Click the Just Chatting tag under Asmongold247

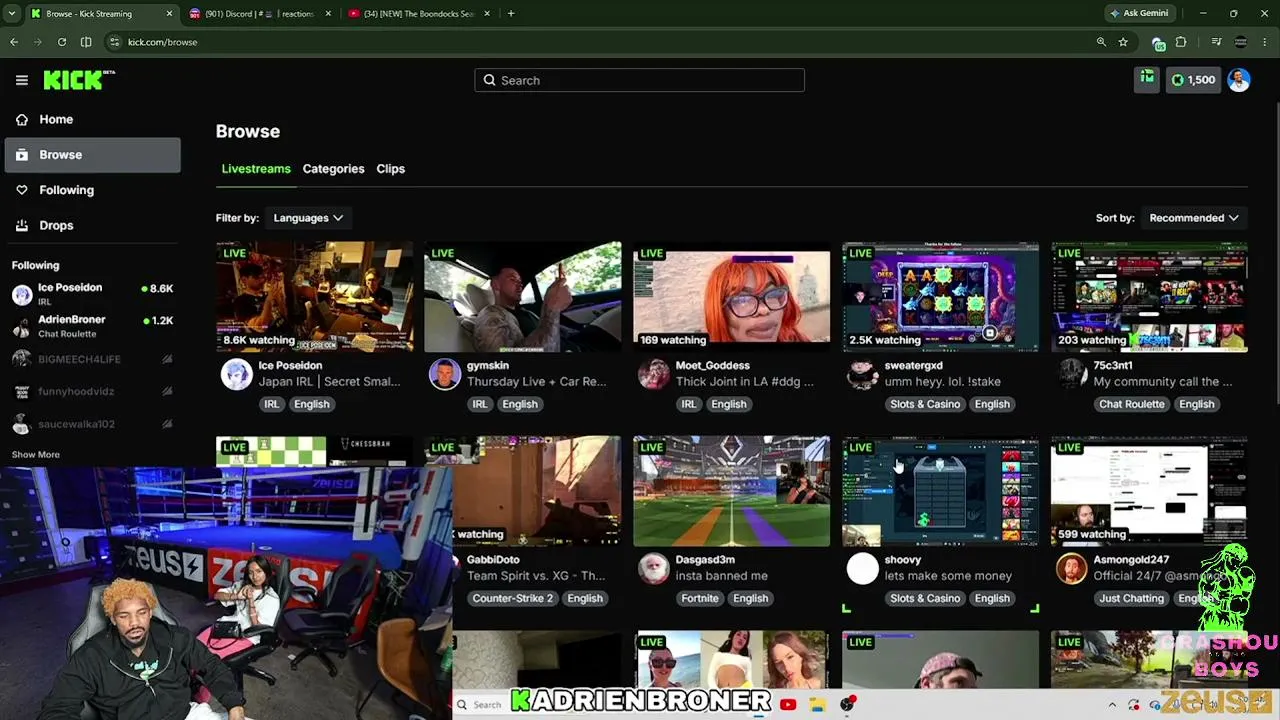[1131, 598]
